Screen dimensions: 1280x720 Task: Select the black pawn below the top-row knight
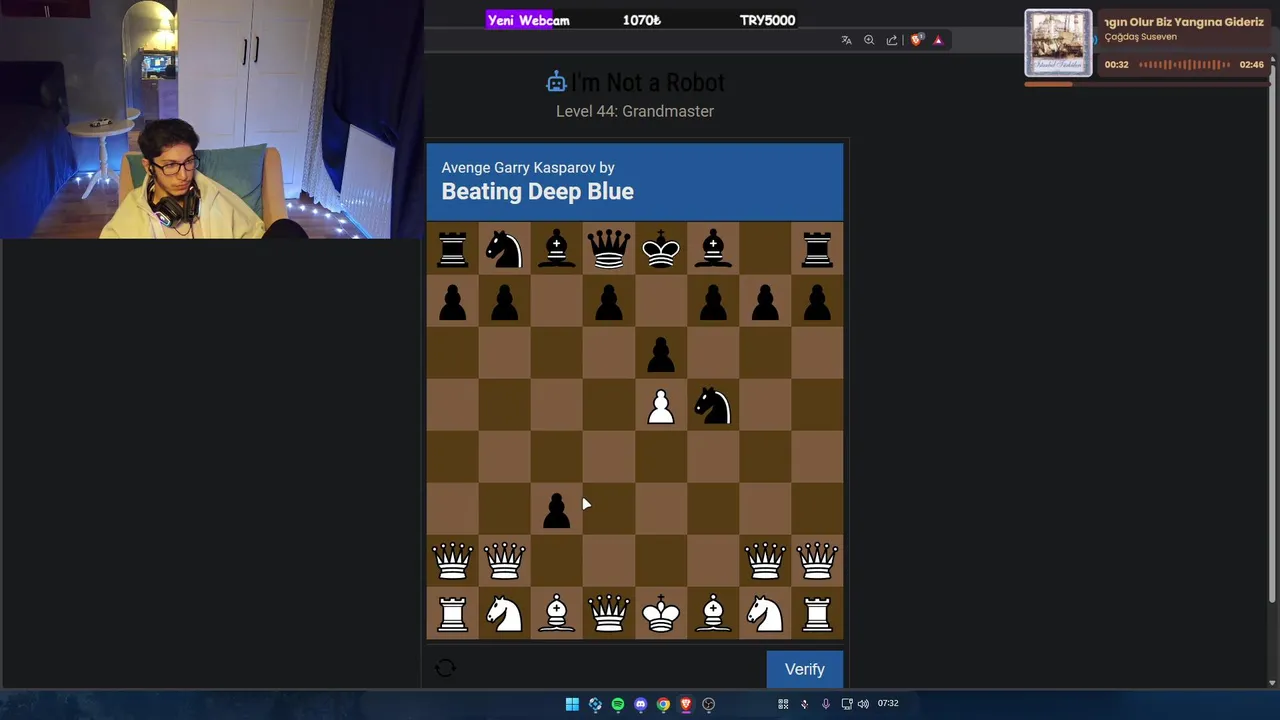(x=505, y=301)
